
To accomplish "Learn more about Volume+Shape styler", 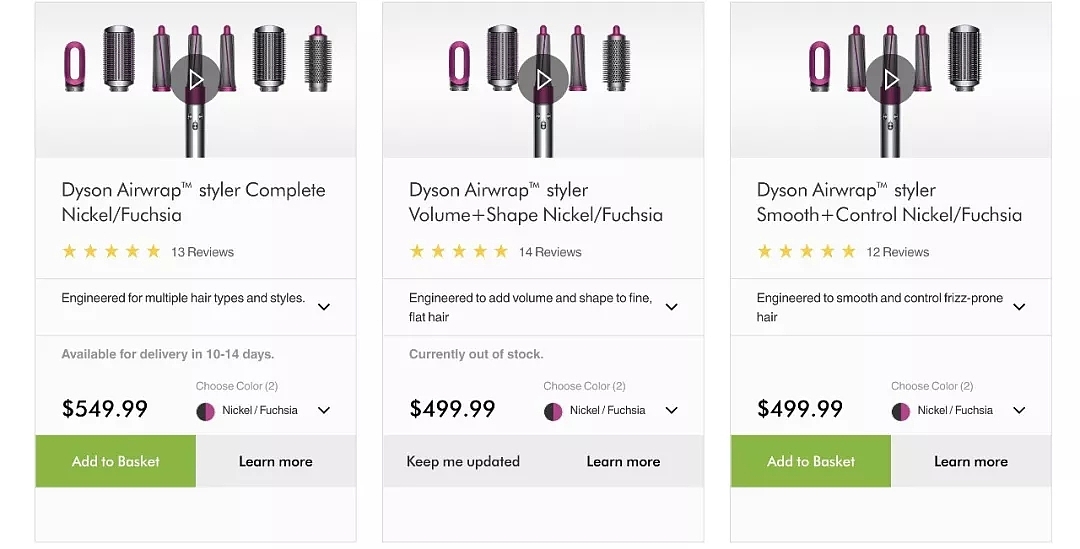I will [623, 461].
